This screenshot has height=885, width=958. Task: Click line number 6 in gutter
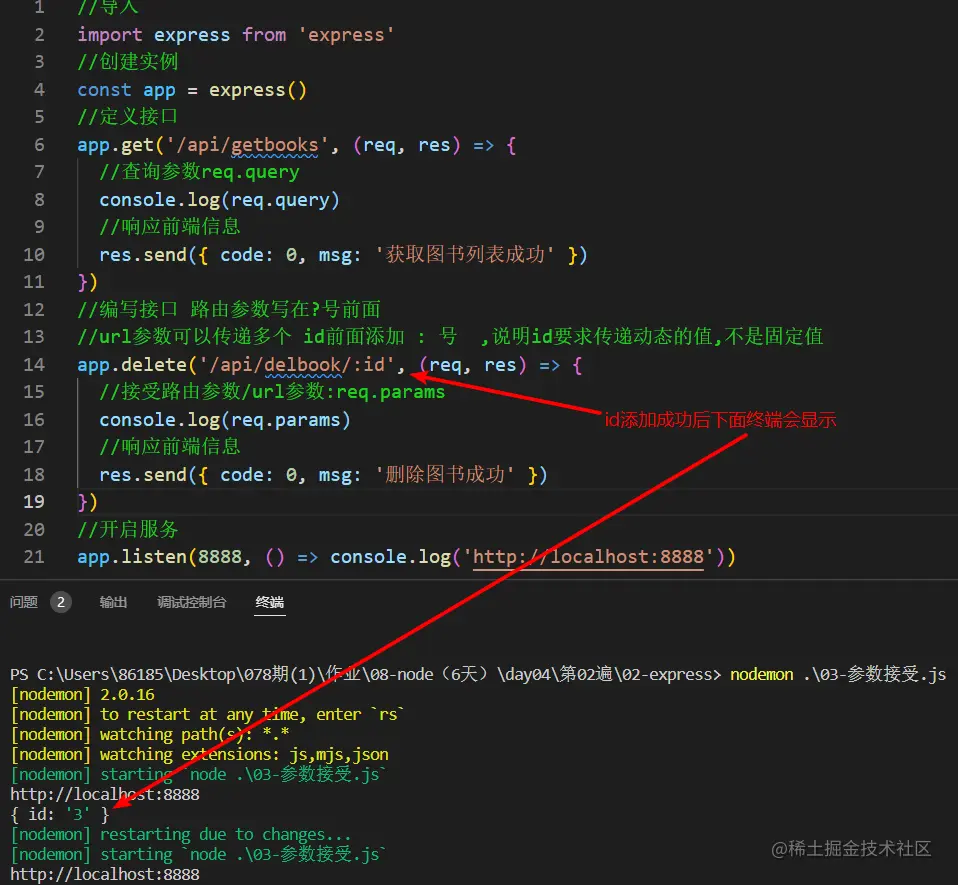coord(39,145)
